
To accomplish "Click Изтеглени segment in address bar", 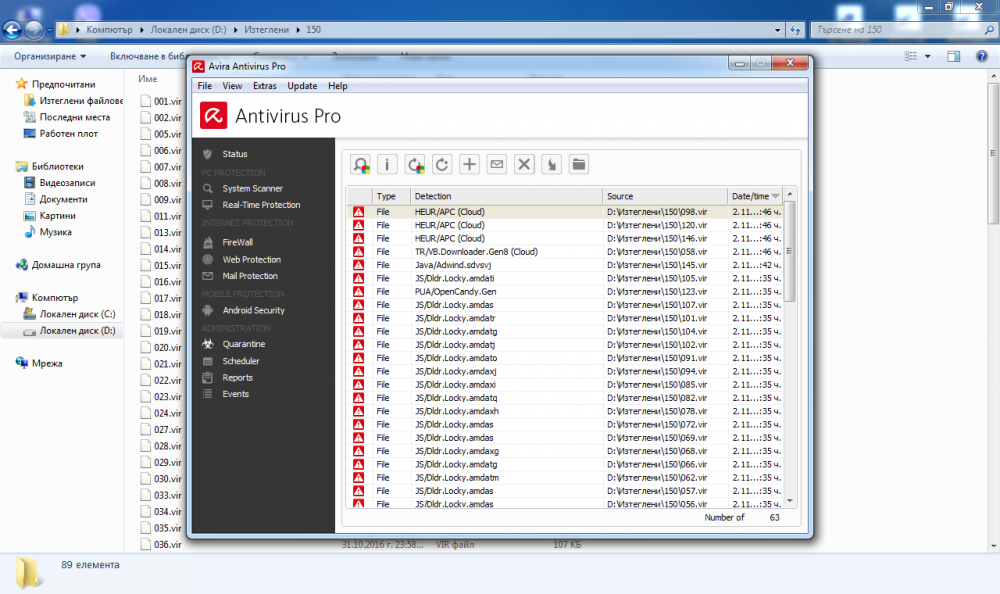I will [266, 30].
